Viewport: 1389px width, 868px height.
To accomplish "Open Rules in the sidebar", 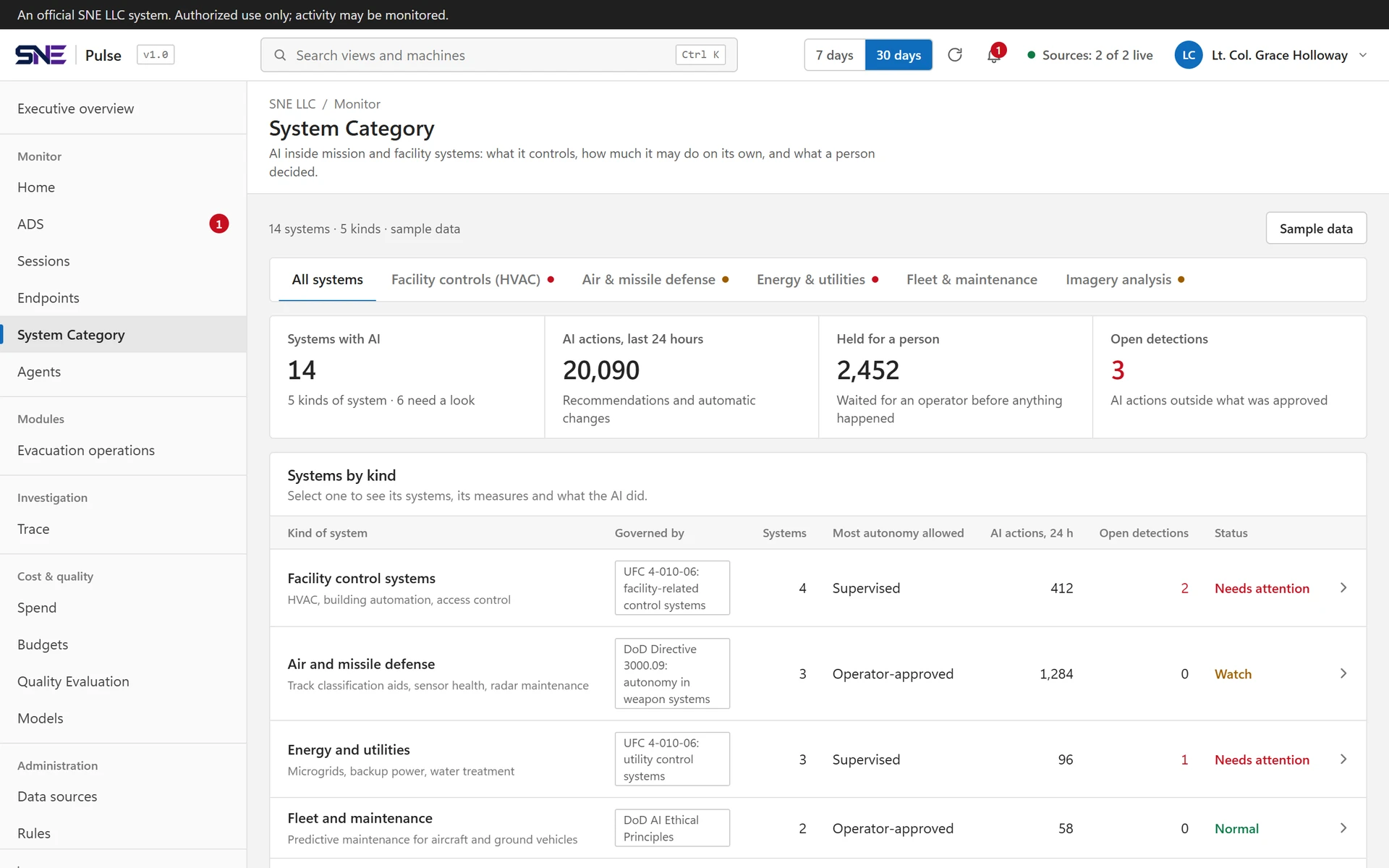I will (x=123, y=834).
